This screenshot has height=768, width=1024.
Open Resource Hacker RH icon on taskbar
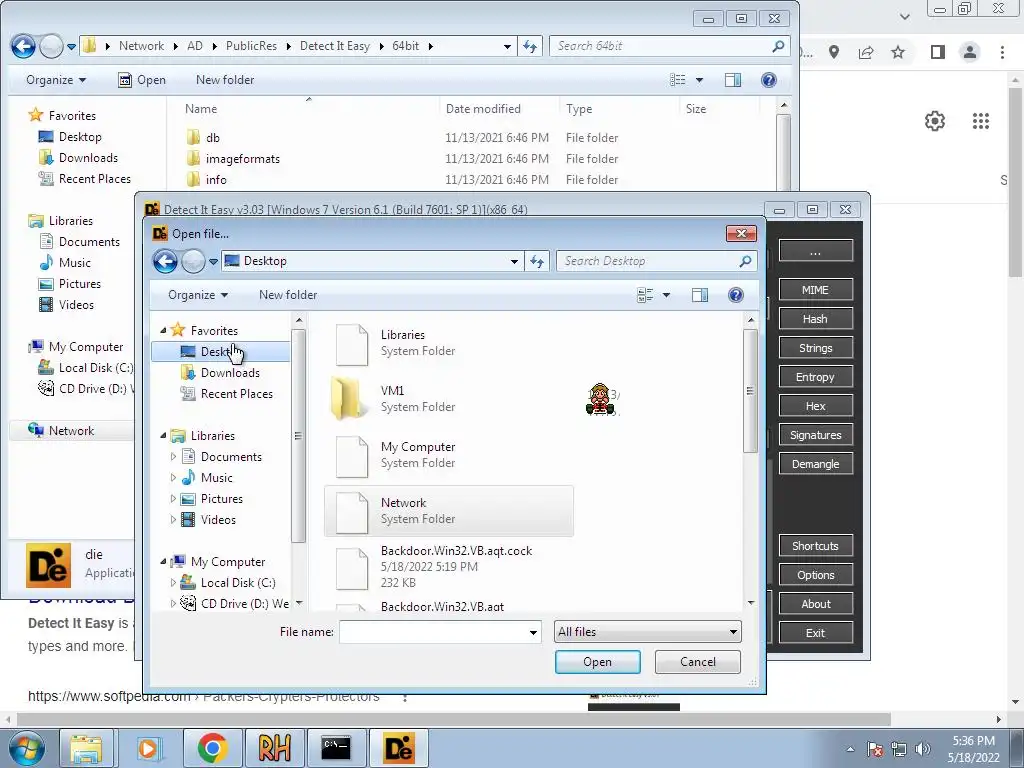[x=274, y=748]
